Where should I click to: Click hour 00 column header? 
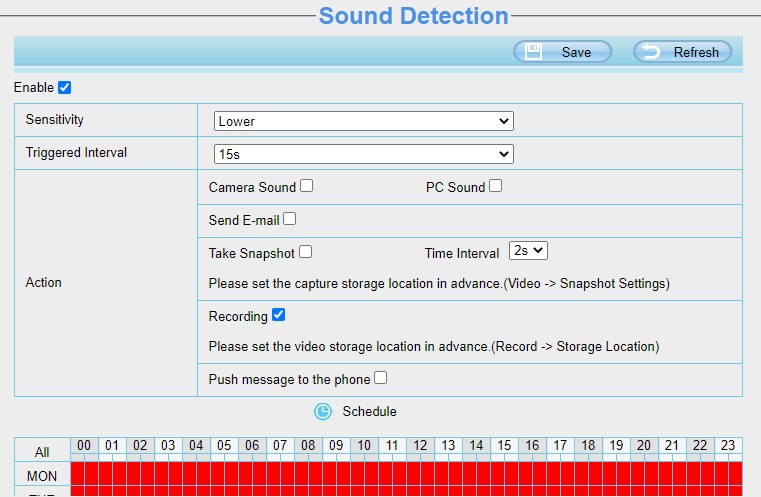point(84,446)
